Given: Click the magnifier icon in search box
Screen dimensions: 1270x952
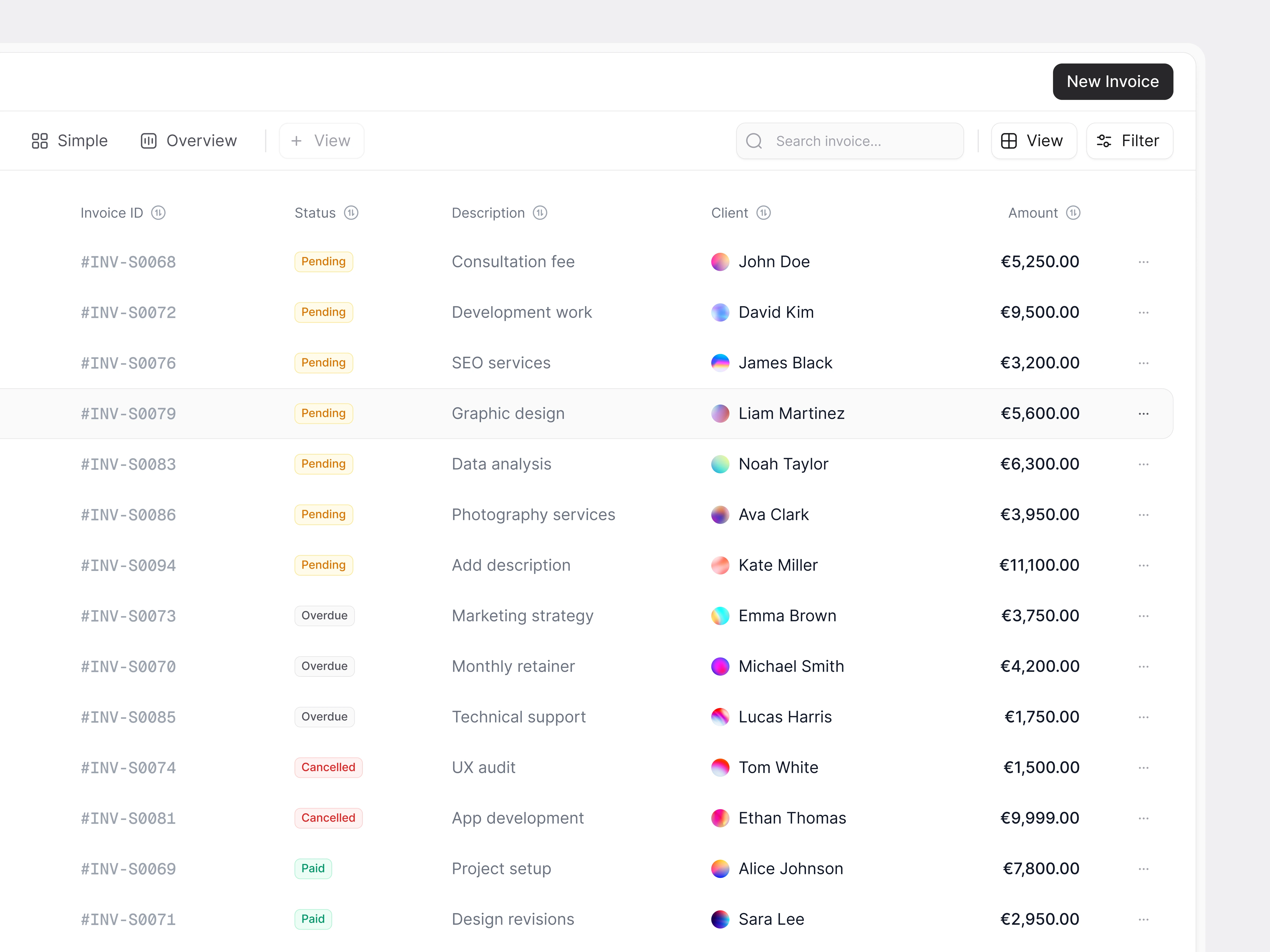Looking at the screenshot, I should 754,141.
